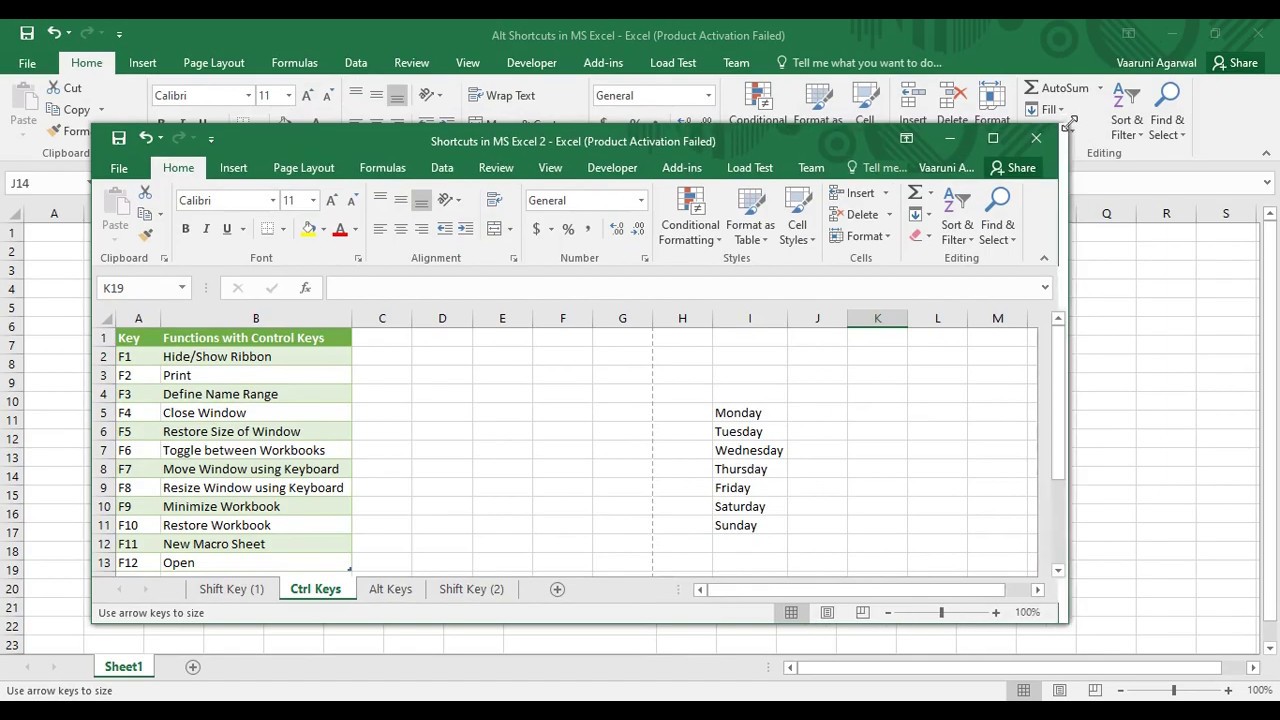Center text horizontally in front window
The image size is (1280, 720).
pos(401,229)
